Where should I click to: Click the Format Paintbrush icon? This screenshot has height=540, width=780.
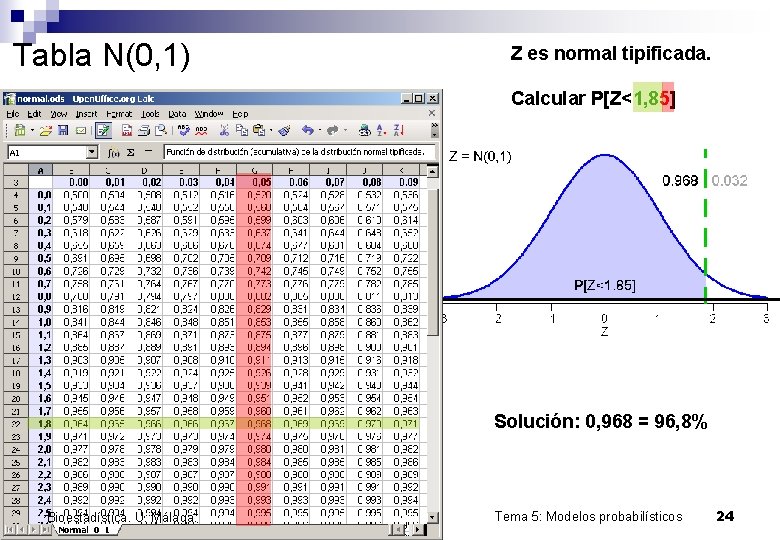[285, 131]
